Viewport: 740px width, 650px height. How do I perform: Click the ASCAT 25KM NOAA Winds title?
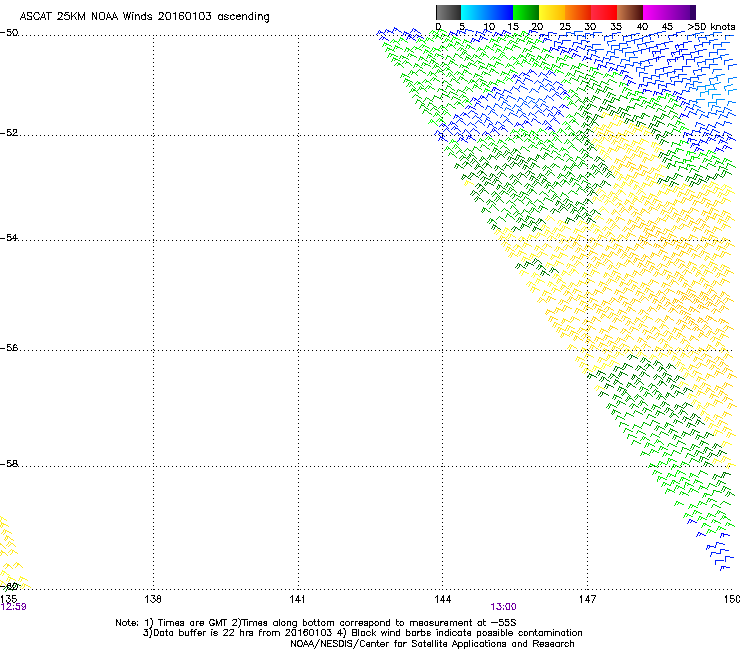tap(144, 17)
